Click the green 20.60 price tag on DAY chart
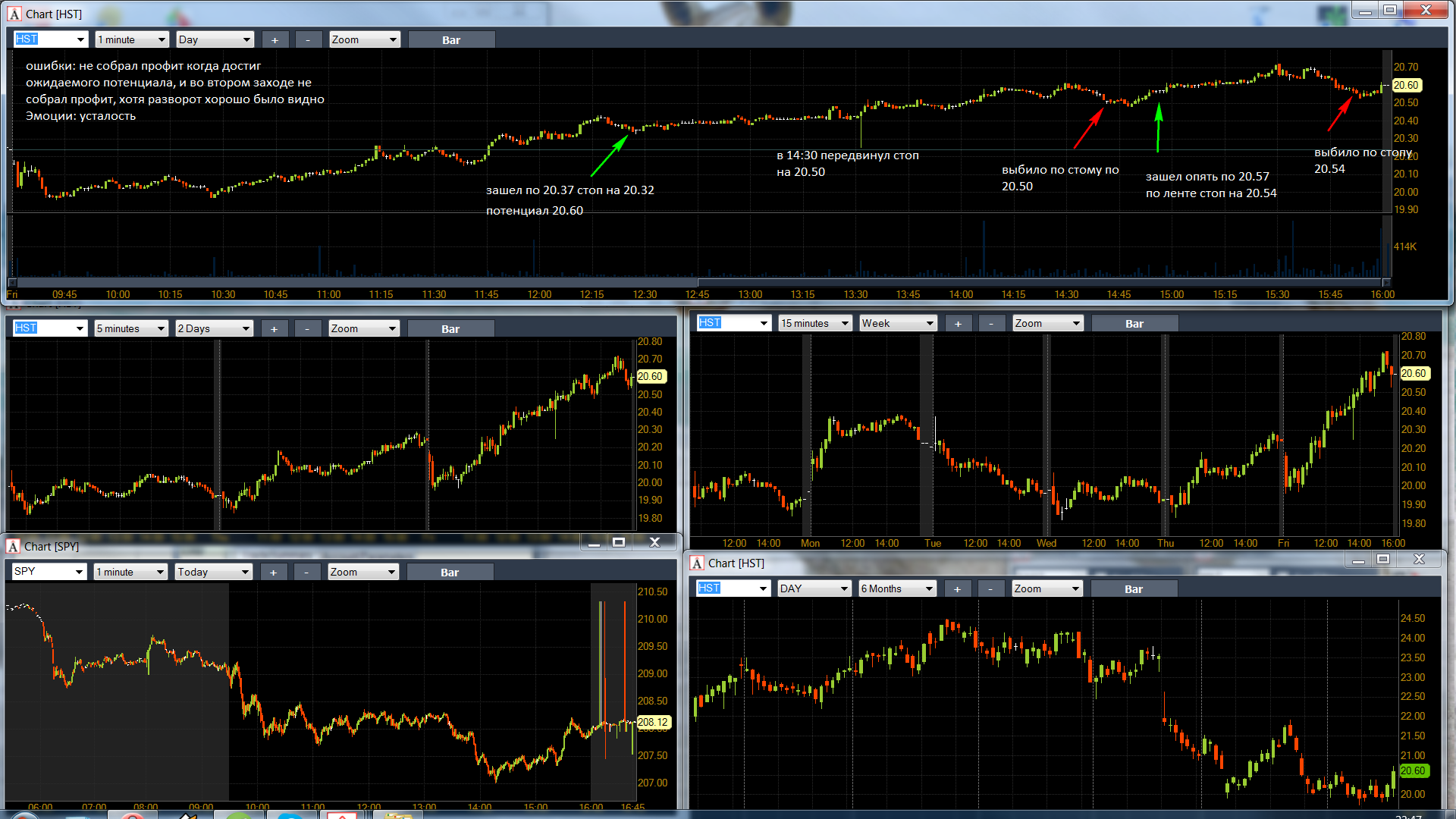1456x819 pixels. (1414, 770)
